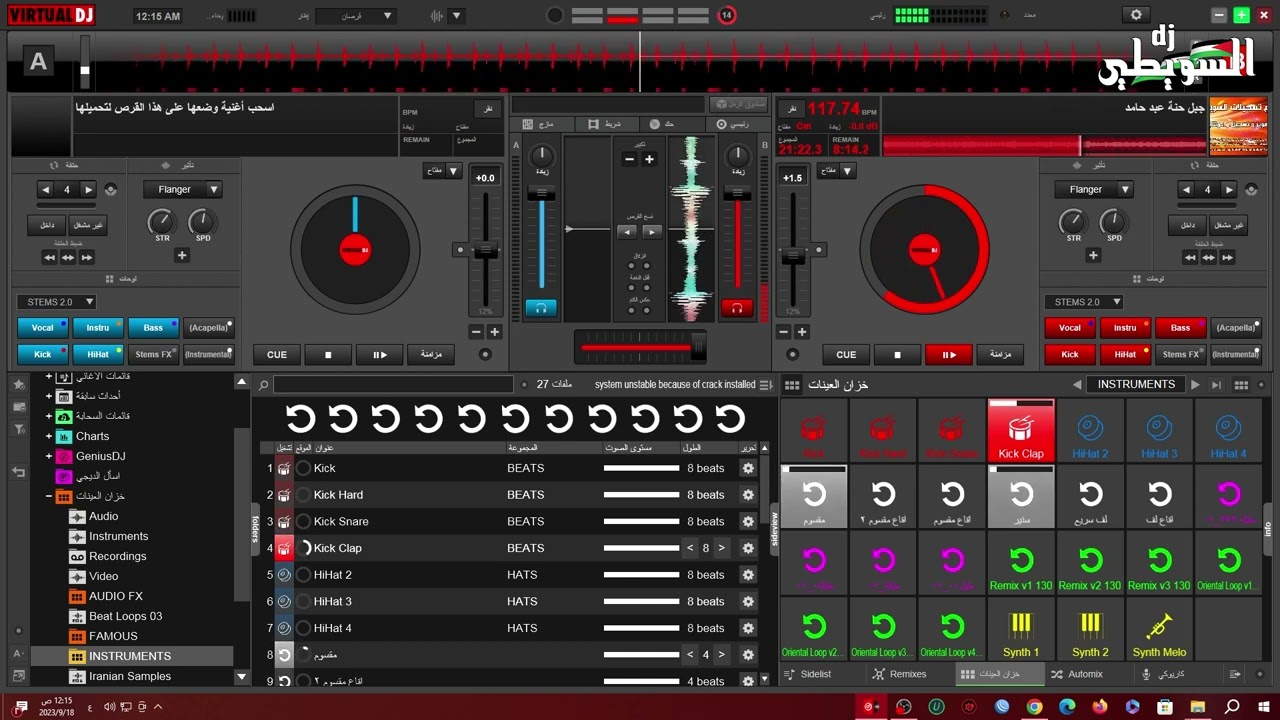Open the sampler grid view icon beside INSTRUMENTS
The image size is (1280, 720).
pyautogui.click(x=1242, y=385)
